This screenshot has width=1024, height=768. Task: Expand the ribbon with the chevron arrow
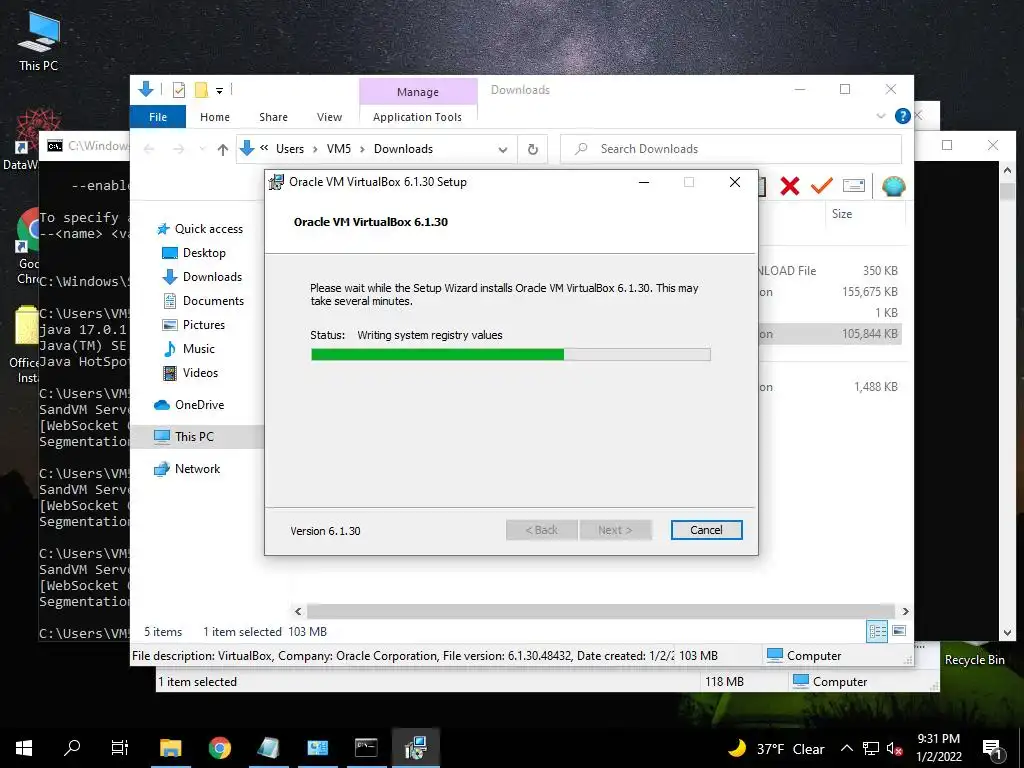pyautogui.click(x=881, y=116)
